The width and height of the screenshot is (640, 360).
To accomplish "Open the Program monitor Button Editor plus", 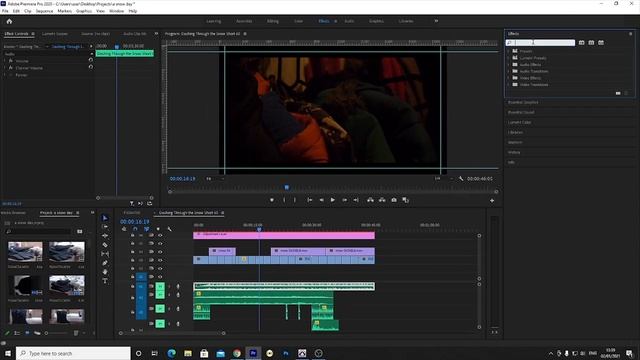I will (x=492, y=200).
